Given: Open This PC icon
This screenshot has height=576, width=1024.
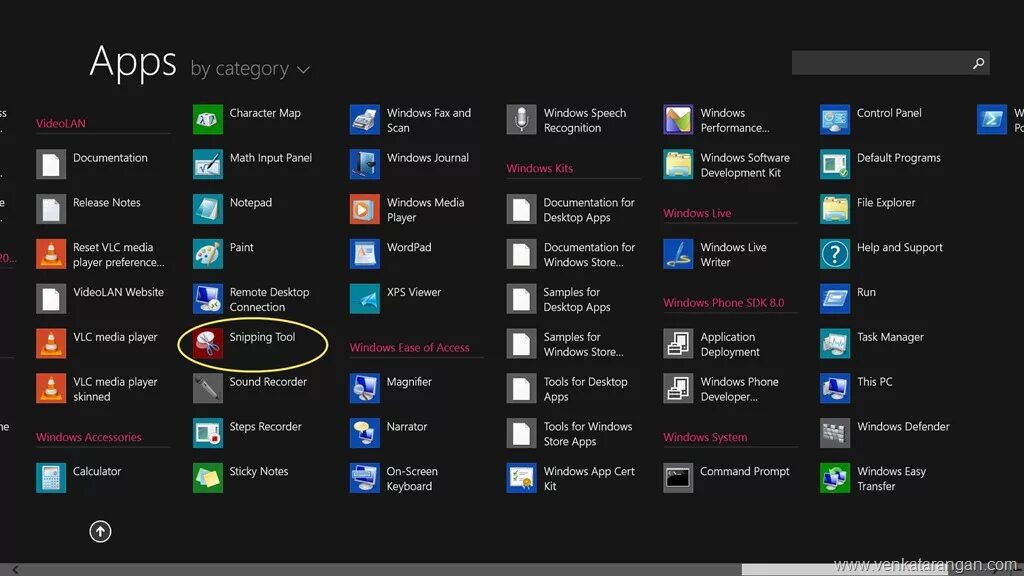Looking at the screenshot, I should [x=835, y=389].
